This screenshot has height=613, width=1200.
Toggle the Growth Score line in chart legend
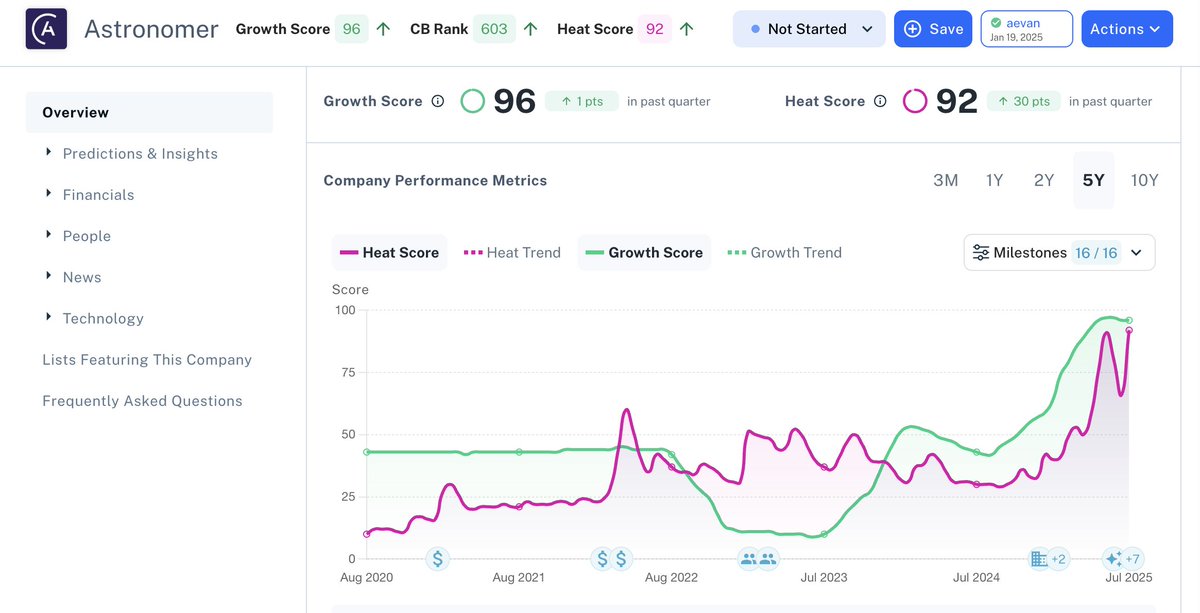pyautogui.click(x=644, y=253)
